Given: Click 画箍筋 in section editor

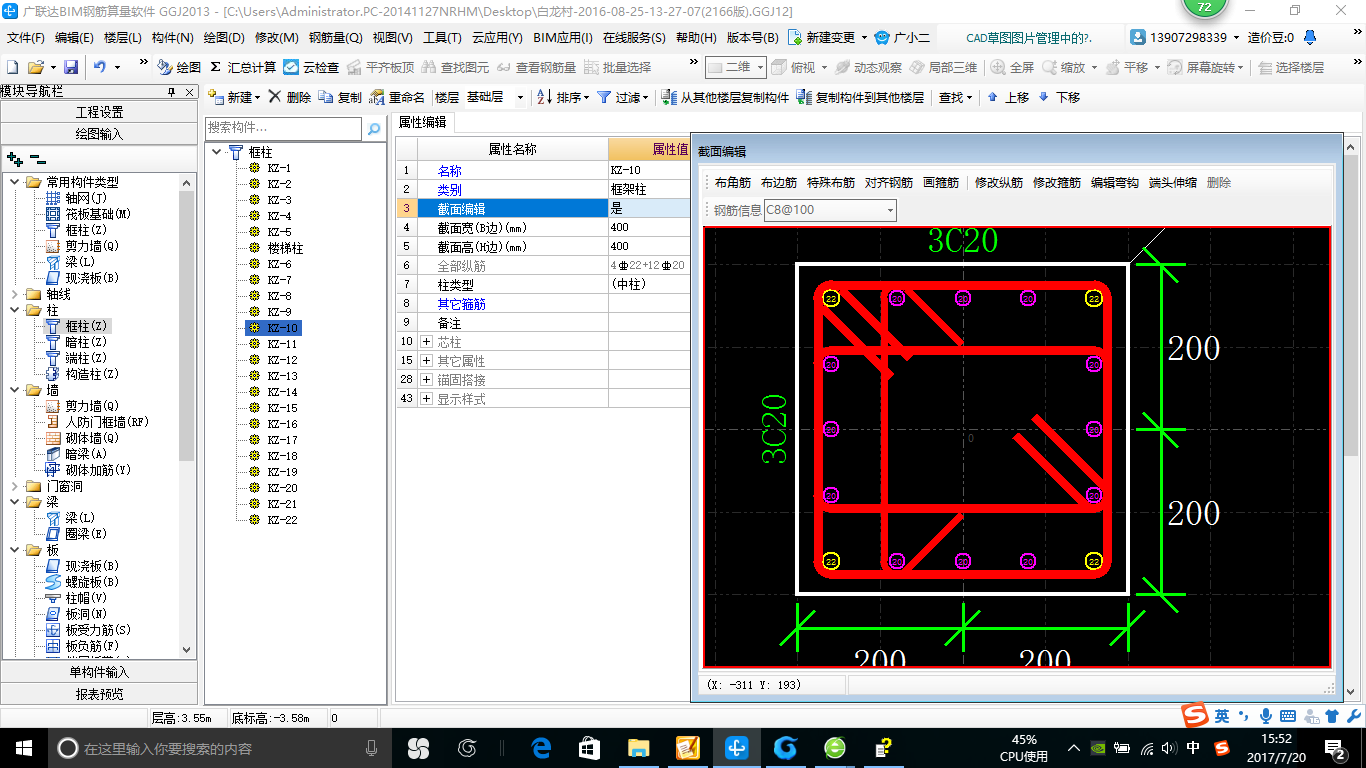Looking at the screenshot, I should click(940, 183).
